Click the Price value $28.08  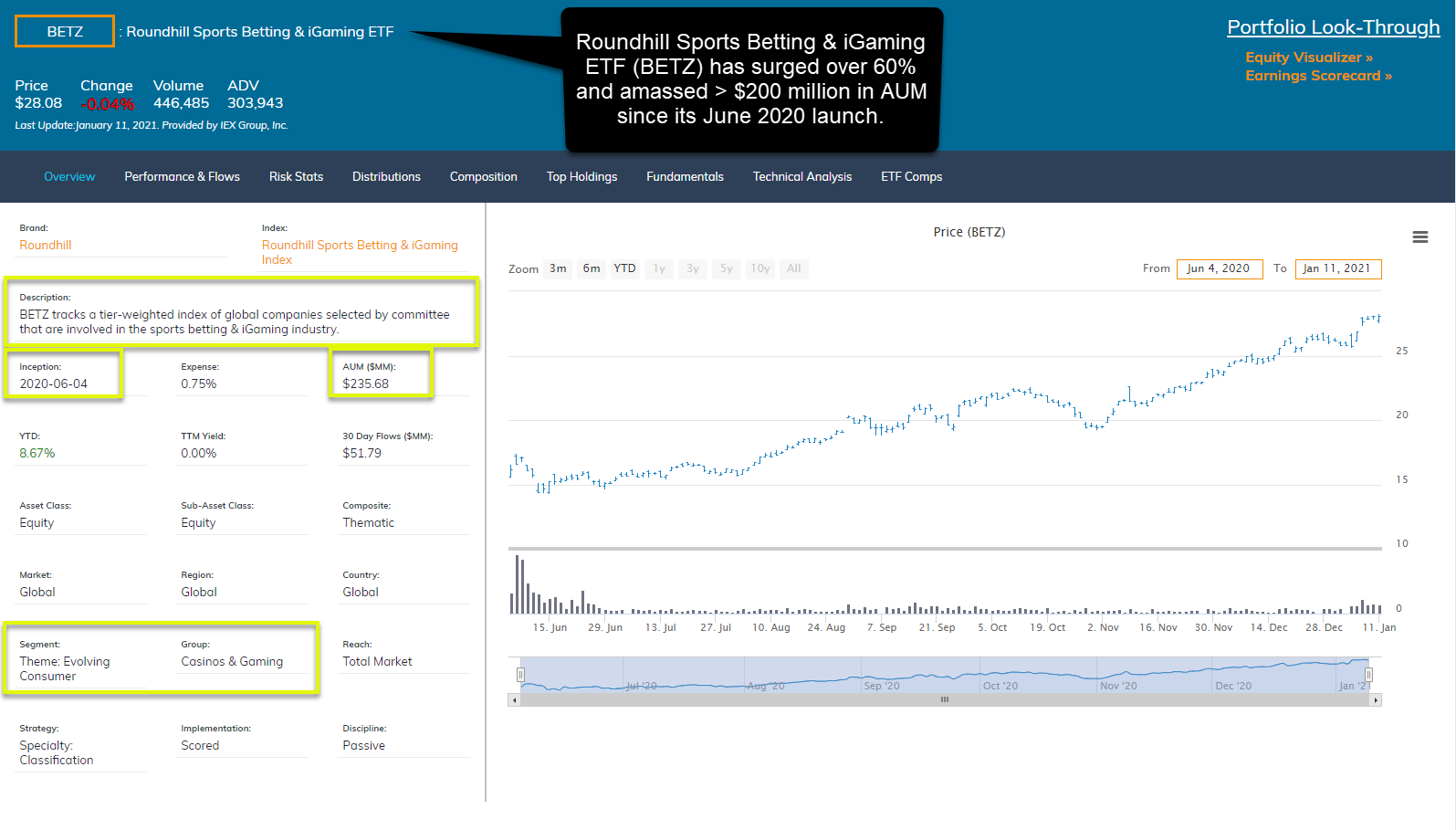[38, 103]
